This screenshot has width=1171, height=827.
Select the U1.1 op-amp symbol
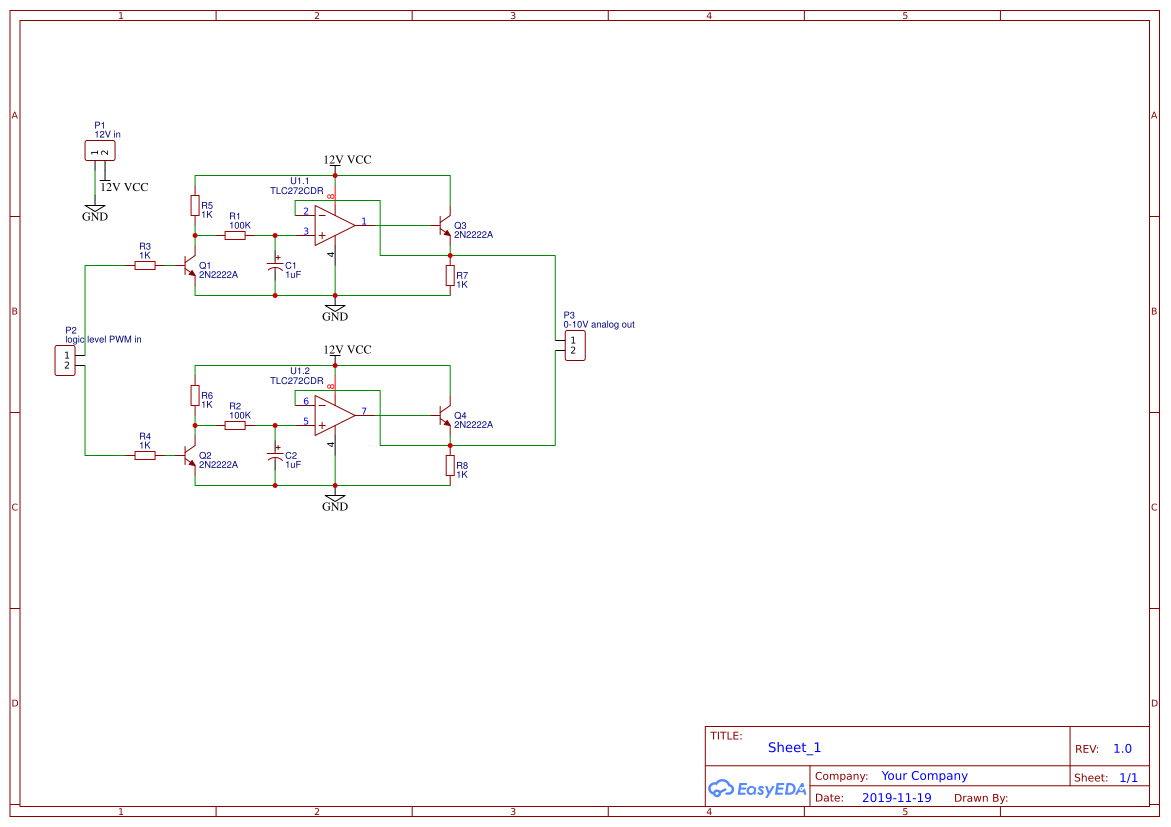[334, 225]
